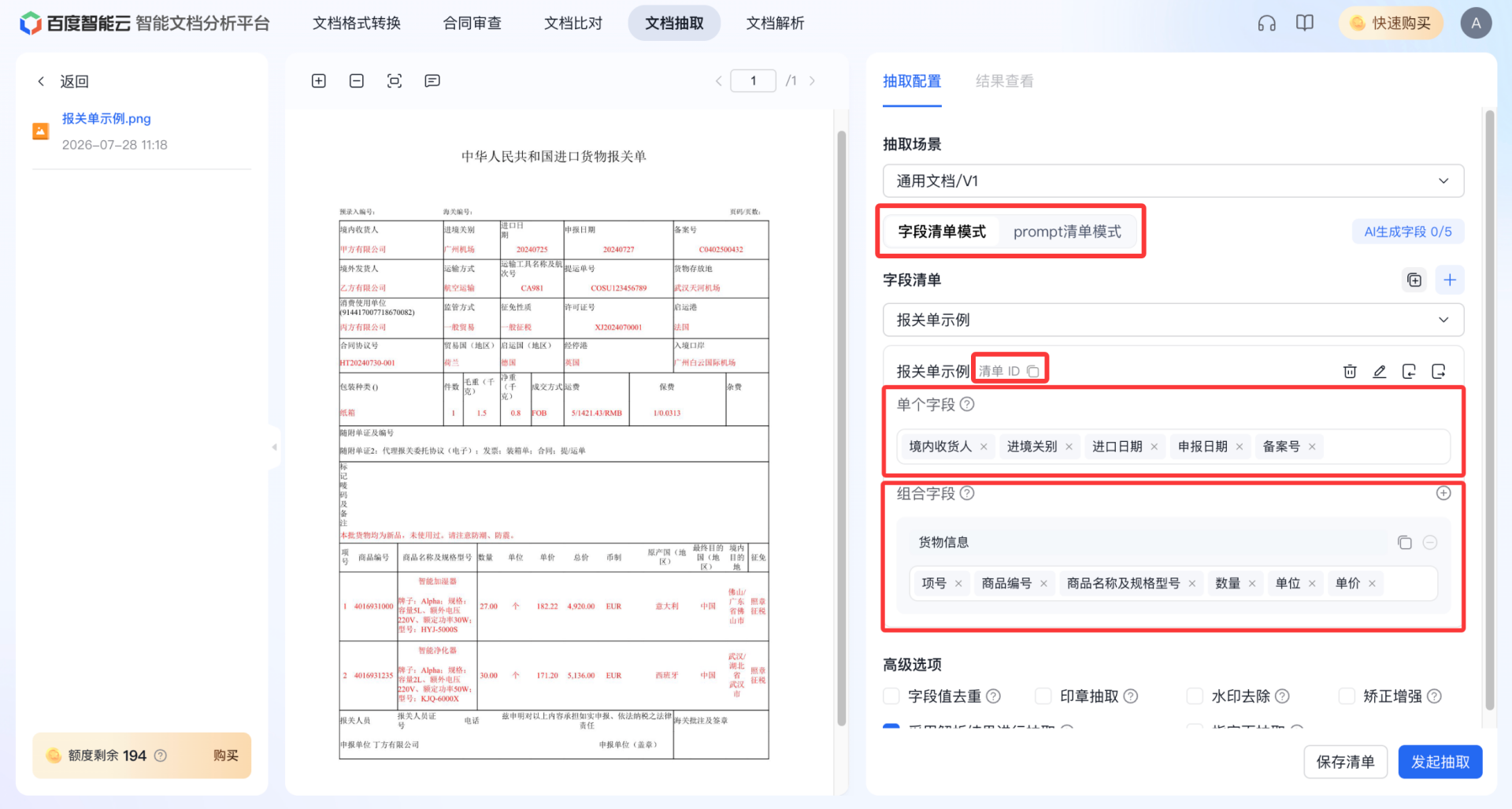The image size is (1512, 809).
Task: Switch to 结果查看 tab
Action: [1005, 81]
